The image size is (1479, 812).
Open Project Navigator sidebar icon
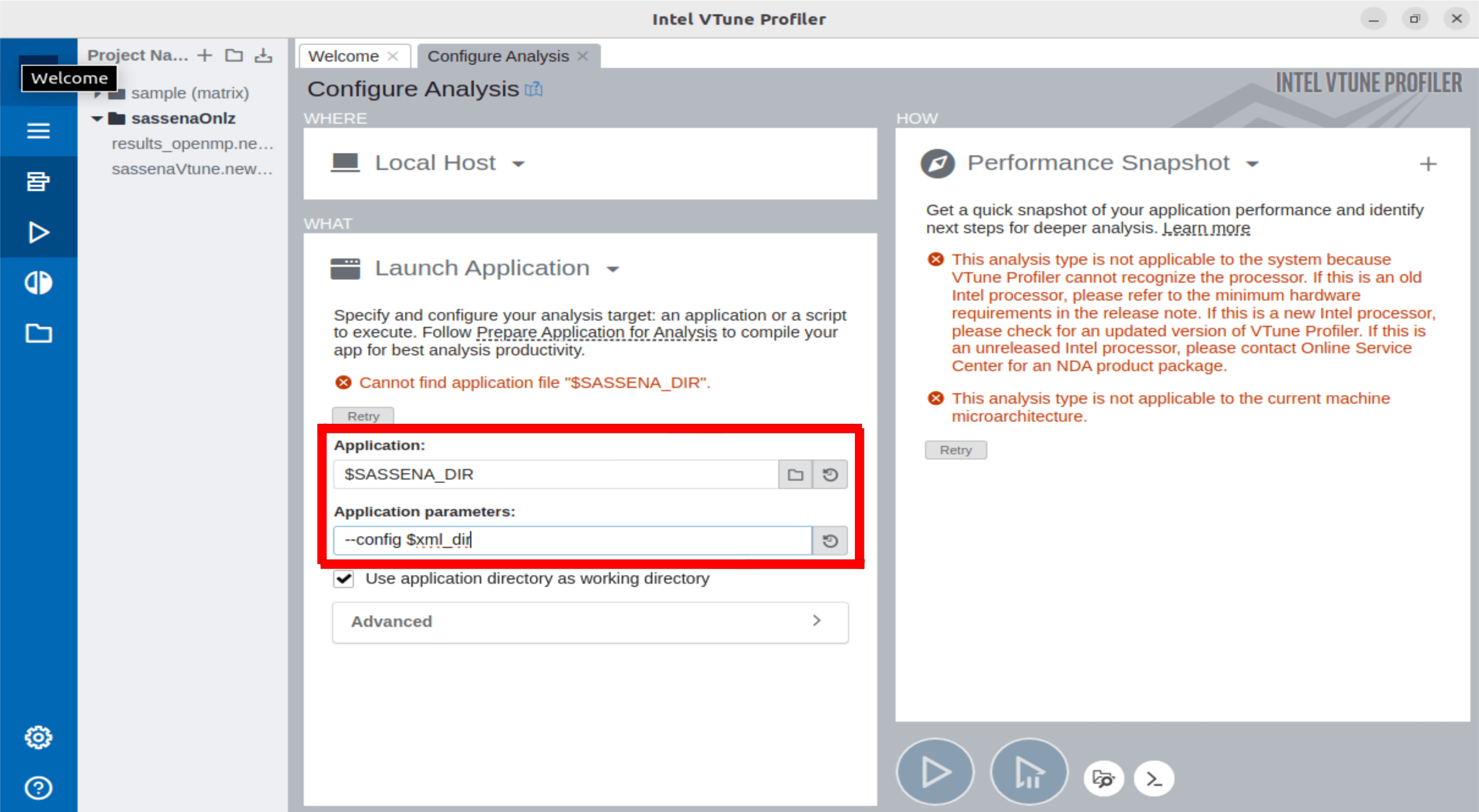38,181
